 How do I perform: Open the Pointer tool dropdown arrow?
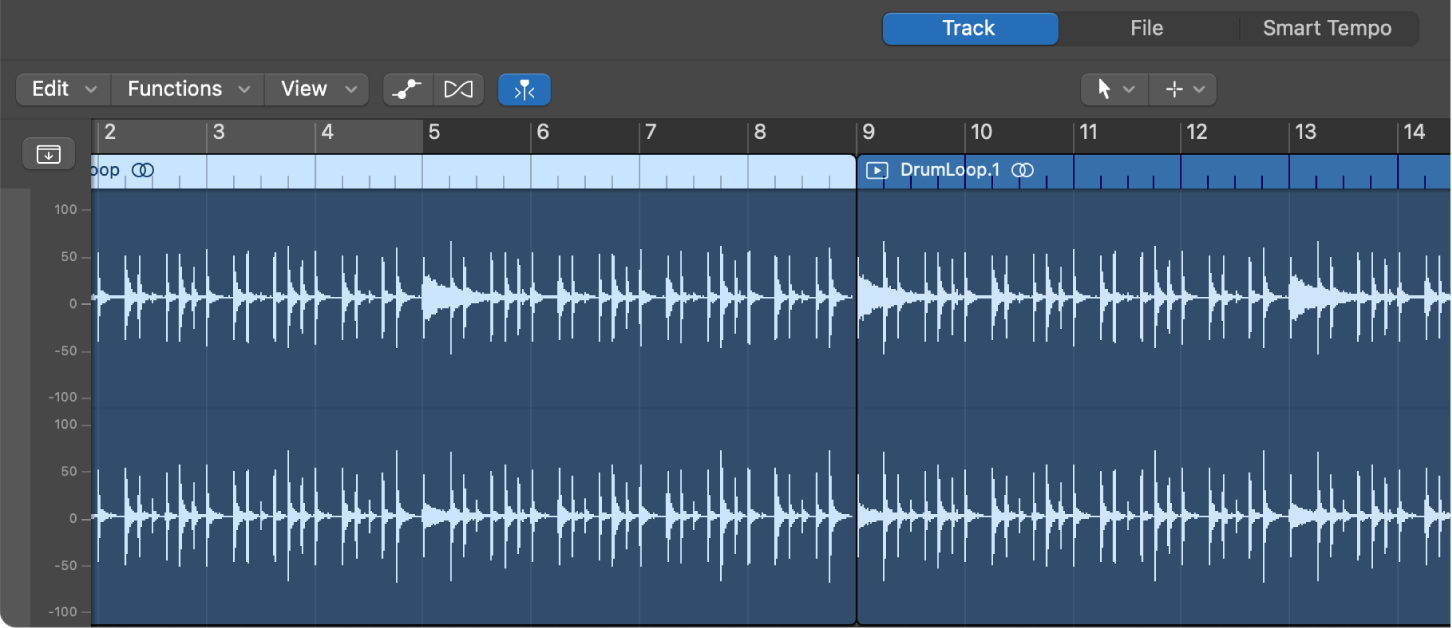pos(1128,89)
